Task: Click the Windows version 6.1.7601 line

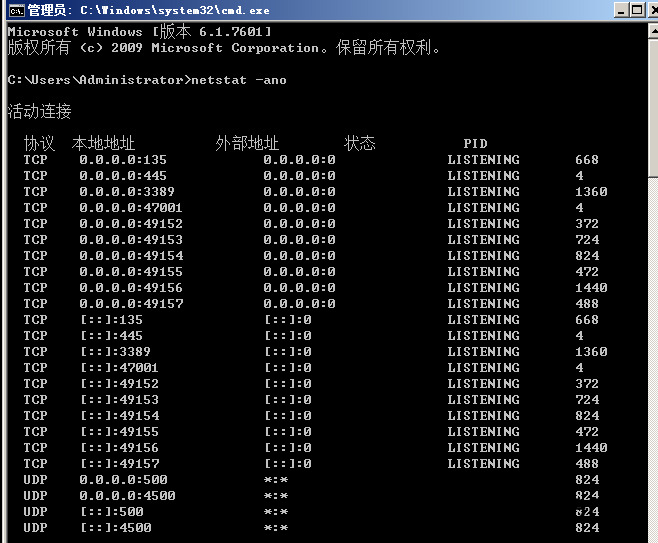Action: point(139,31)
